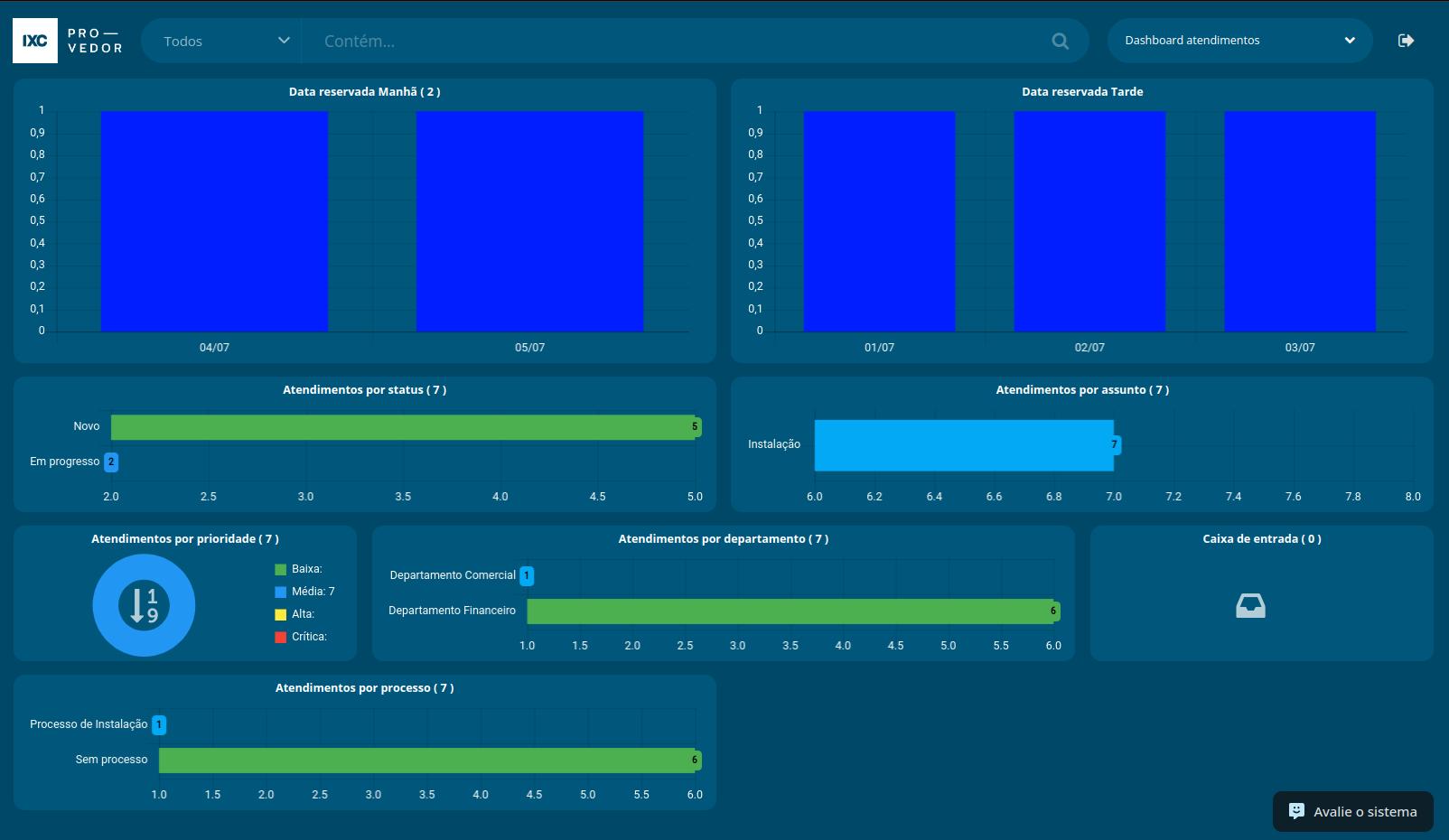Click the Atendimentos por assunto title
The height and width of the screenshot is (840, 1449).
[x=1082, y=390]
